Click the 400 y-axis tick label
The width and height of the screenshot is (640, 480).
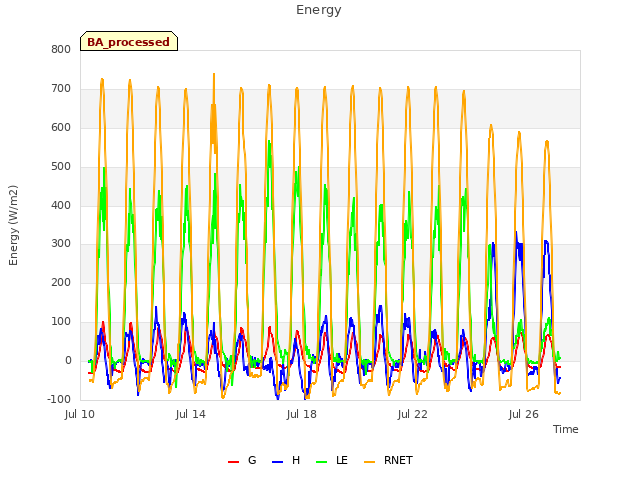pos(61,205)
